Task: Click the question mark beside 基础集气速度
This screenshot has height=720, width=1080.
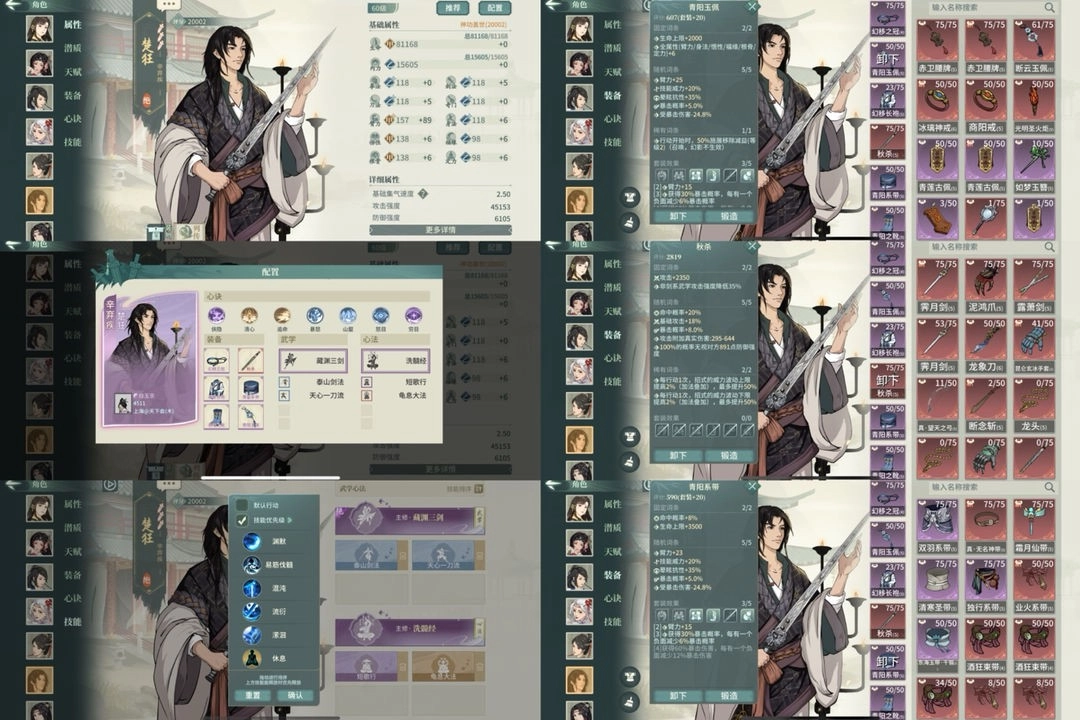Action: tap(423, 194)
